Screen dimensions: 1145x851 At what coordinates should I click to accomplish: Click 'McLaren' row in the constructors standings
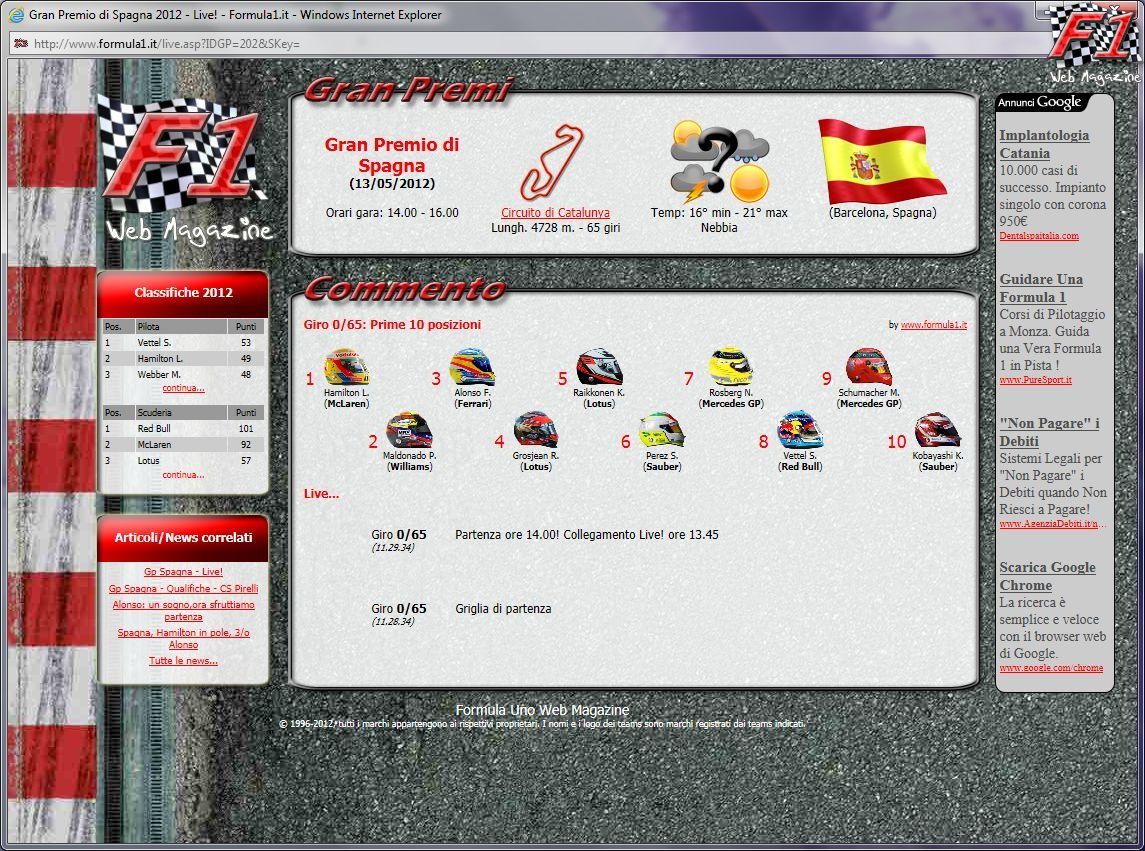183,445
